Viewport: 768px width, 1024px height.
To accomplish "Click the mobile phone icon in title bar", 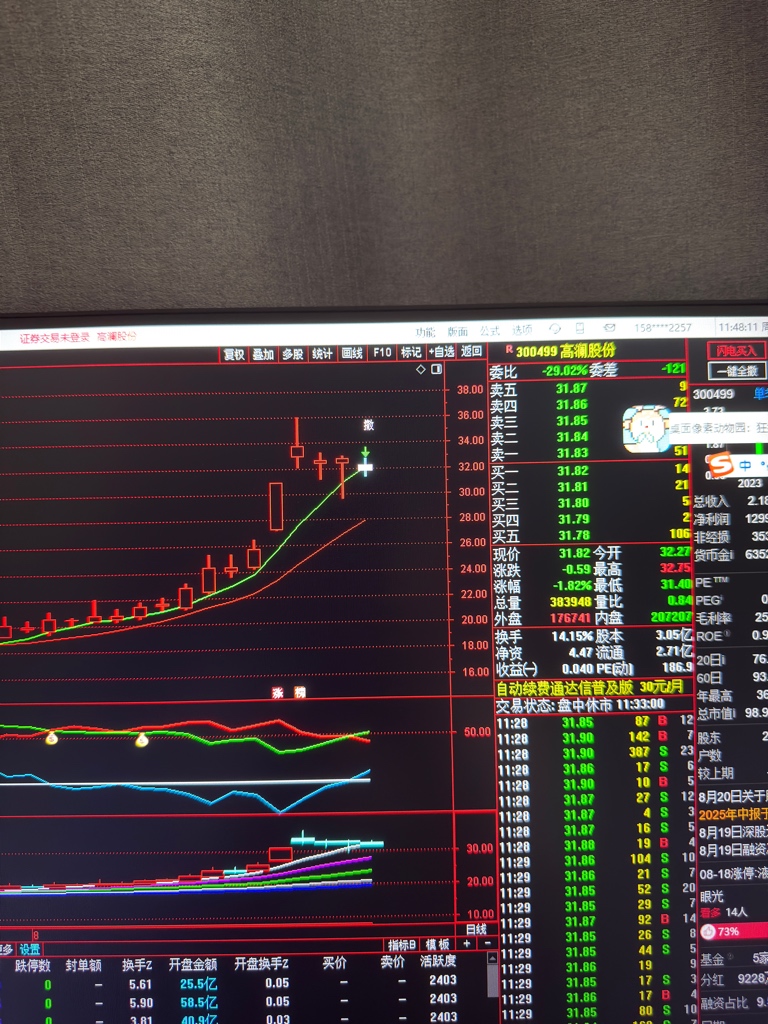I will pos(580,328).
